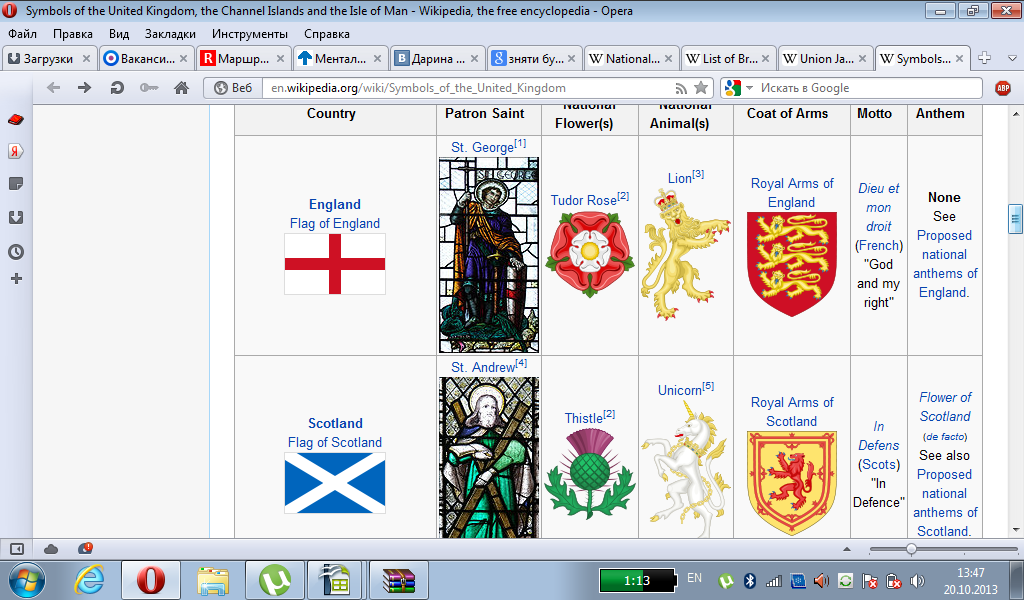Follow the Flower of Scotland anthem link
The width and height of the screenshot is (1024, 600).
945,407
